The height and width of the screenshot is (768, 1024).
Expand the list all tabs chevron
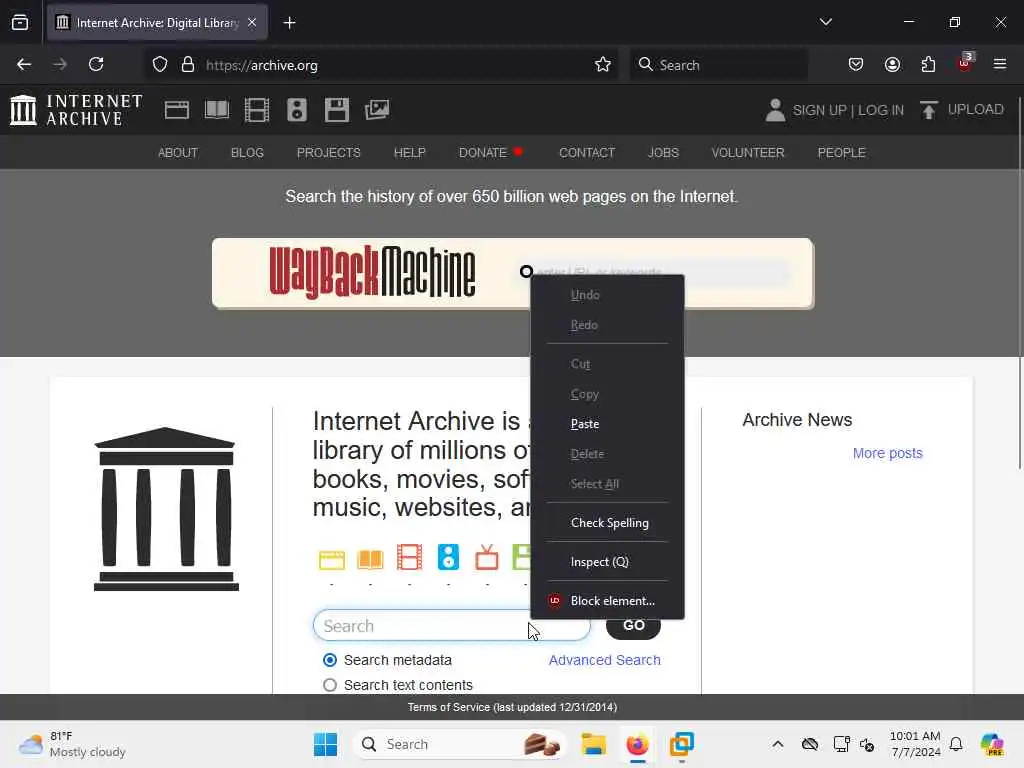(x=825, y=22)
